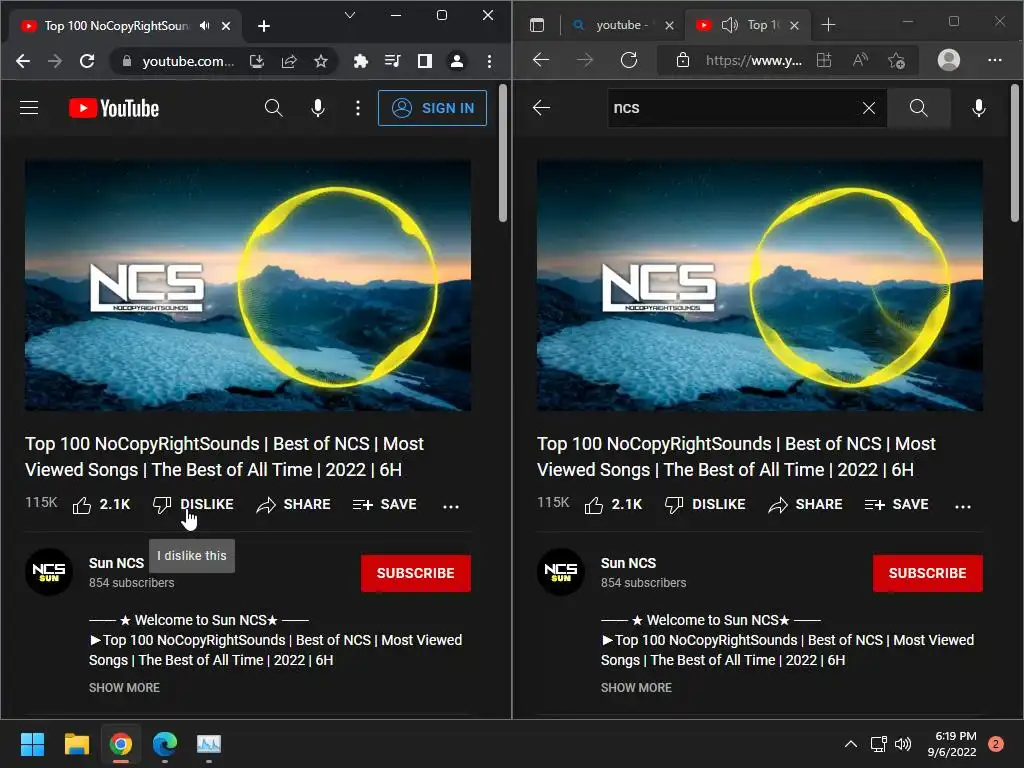Go back in the Chrome window
Image resolution: width=1024 pixels, height=768 pixels.
click(x=23, y=61)
